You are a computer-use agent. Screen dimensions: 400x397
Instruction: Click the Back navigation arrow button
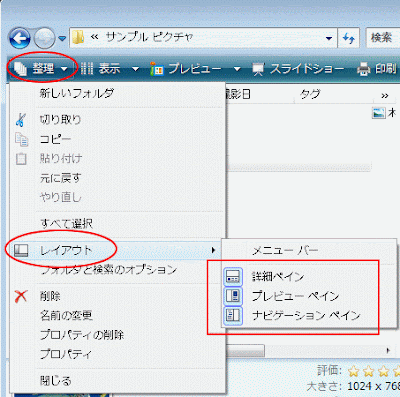(20, 39)
